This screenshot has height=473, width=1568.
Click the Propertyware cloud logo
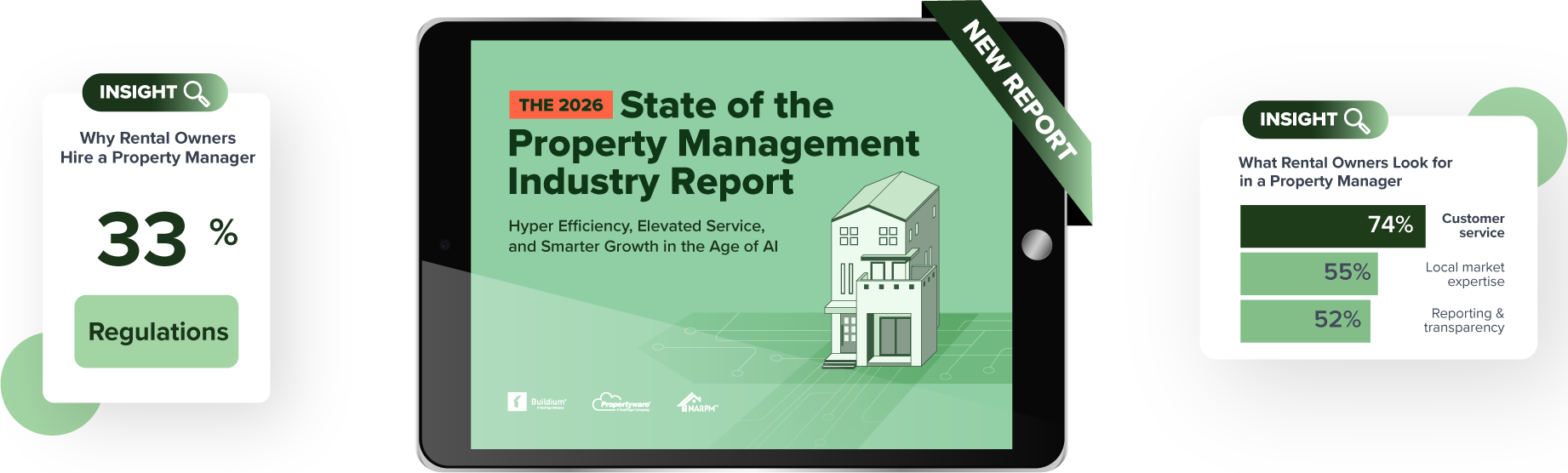[x=621, y=402]
